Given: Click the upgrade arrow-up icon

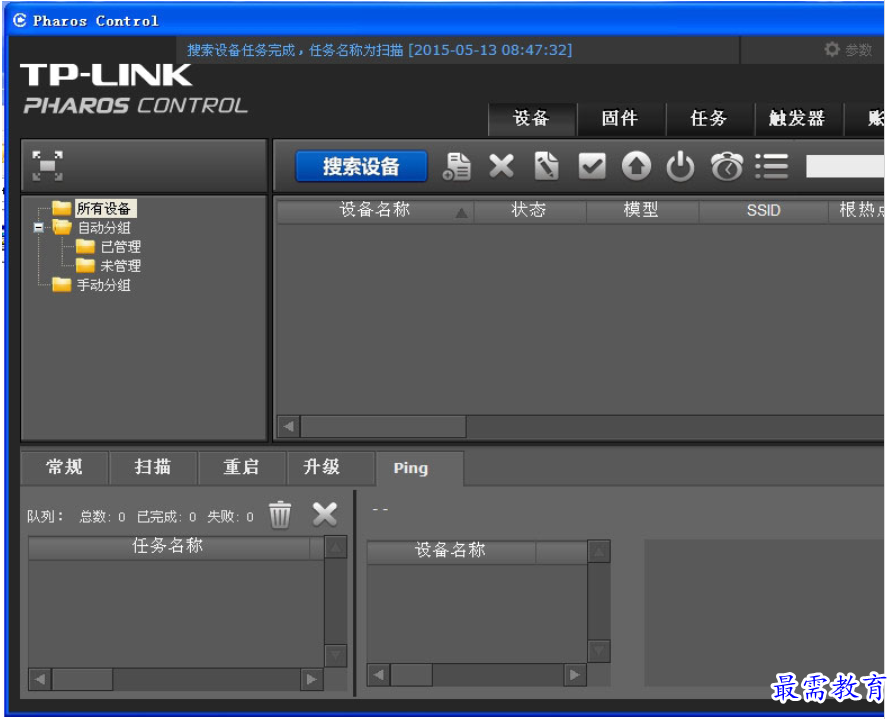Looking at the screenshot, I should click(x=636, y=167).
